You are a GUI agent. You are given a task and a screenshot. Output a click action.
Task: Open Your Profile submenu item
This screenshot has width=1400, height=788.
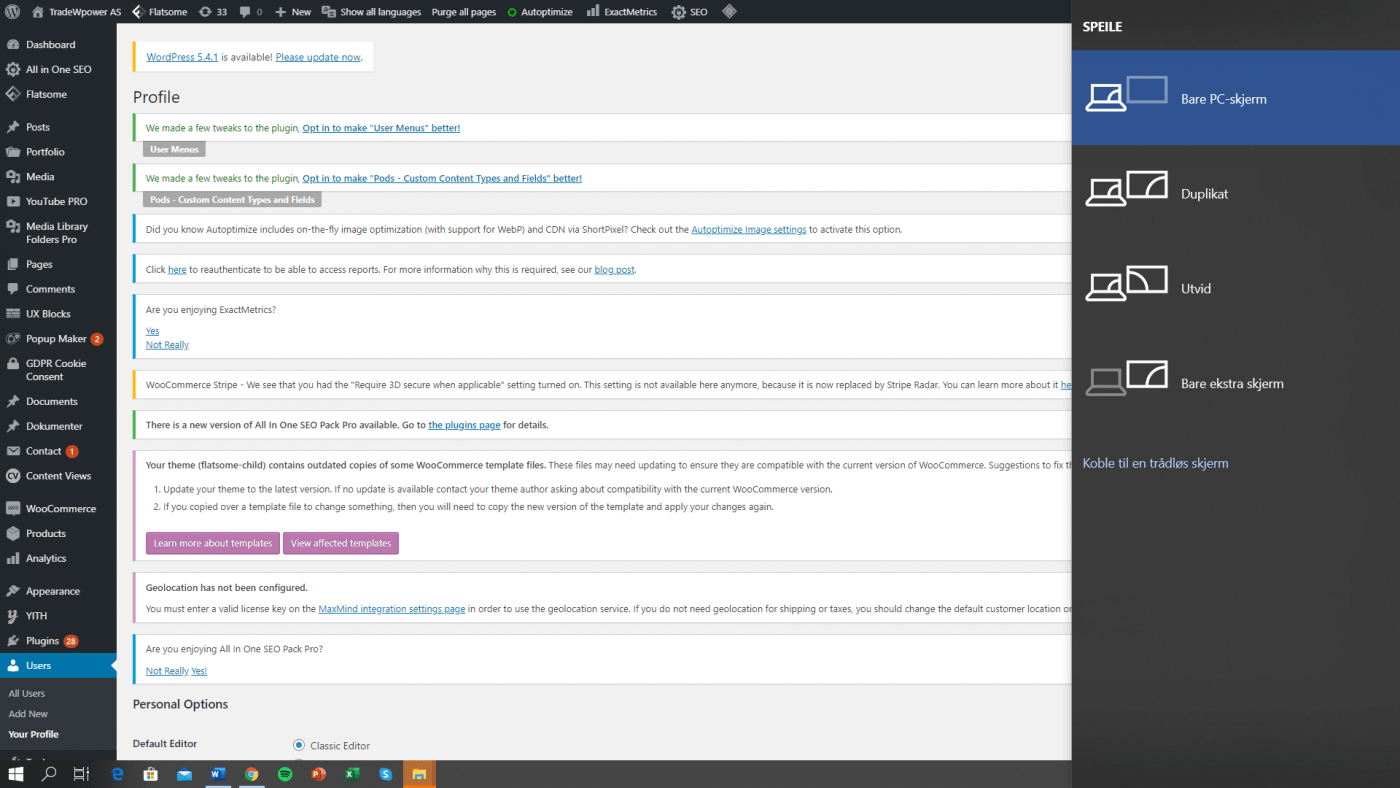pos(33,734)
